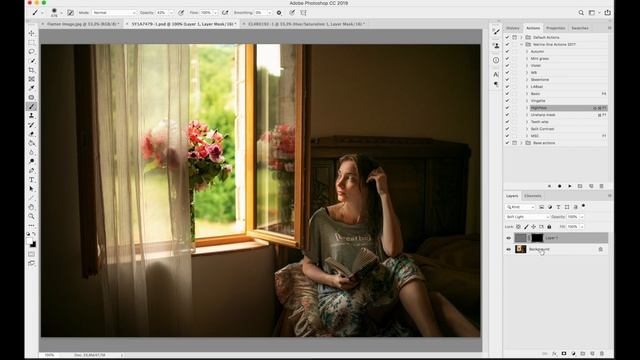Switch to the Properties tab
Screen dimensions: 640x360
[556, 28]
